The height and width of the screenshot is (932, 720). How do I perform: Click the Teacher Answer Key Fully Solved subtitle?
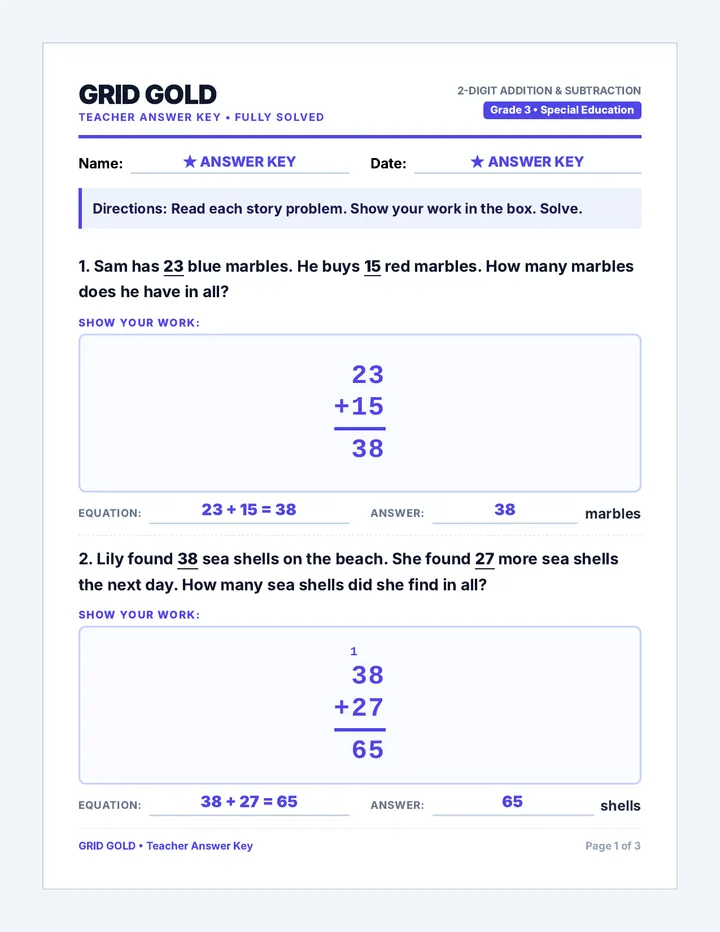click(201, 117)
